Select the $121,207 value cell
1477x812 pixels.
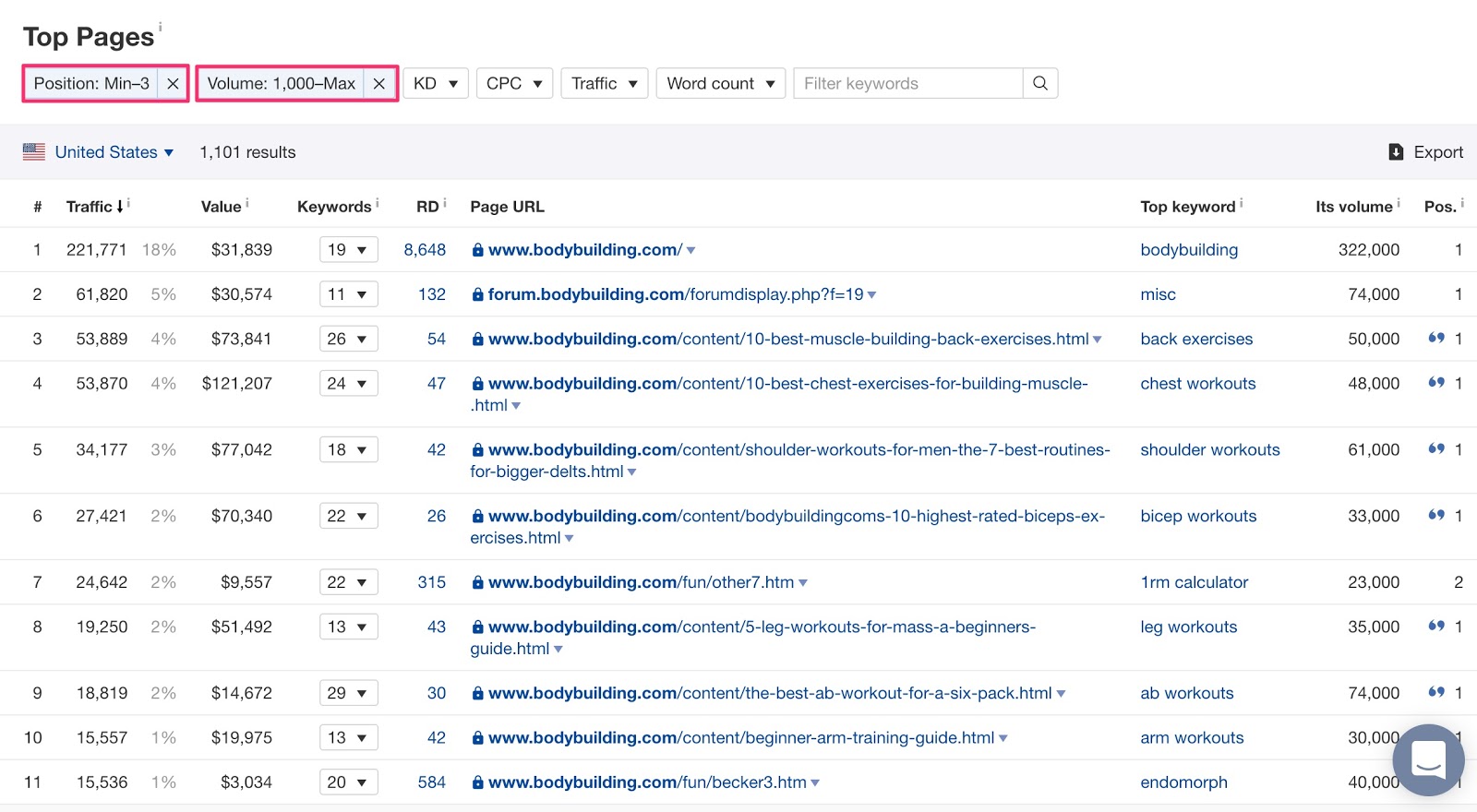pos(237,383)
